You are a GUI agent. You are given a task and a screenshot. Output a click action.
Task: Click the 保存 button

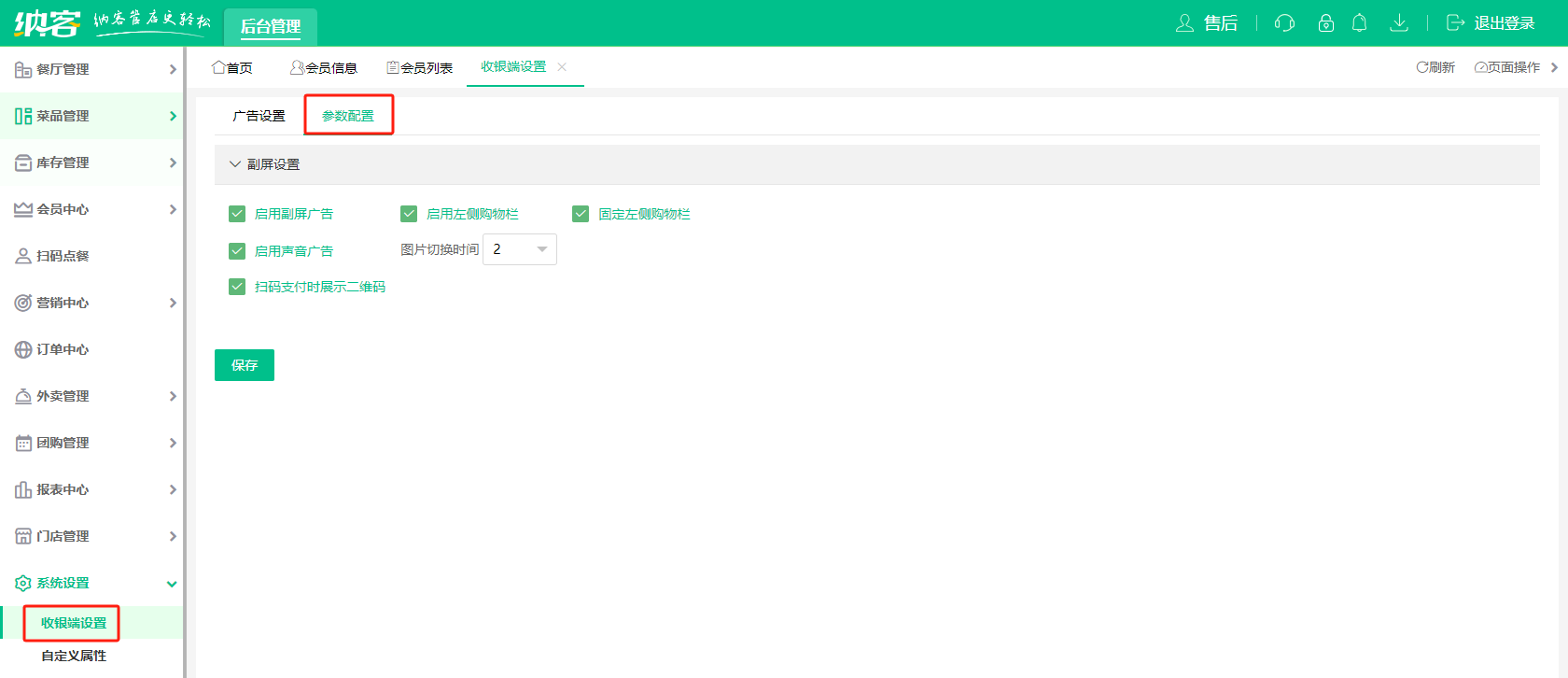tap(245, 365)
